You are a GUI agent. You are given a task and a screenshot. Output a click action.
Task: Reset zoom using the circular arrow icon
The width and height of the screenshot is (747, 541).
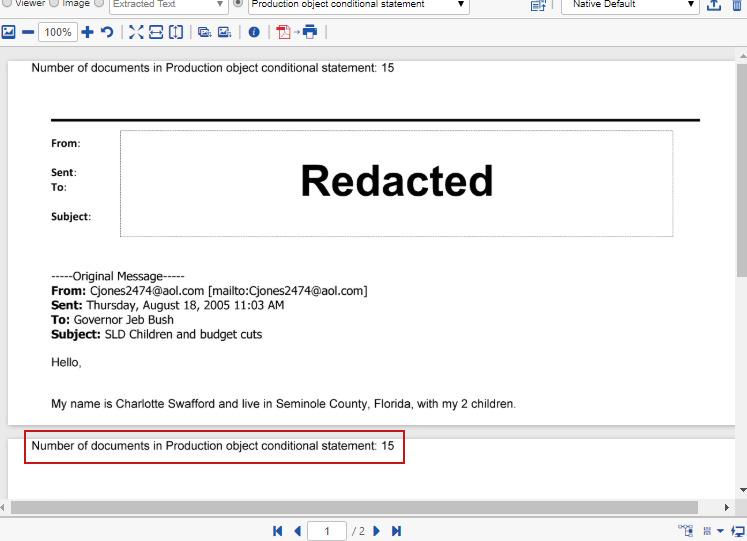(x=107, y=32)
